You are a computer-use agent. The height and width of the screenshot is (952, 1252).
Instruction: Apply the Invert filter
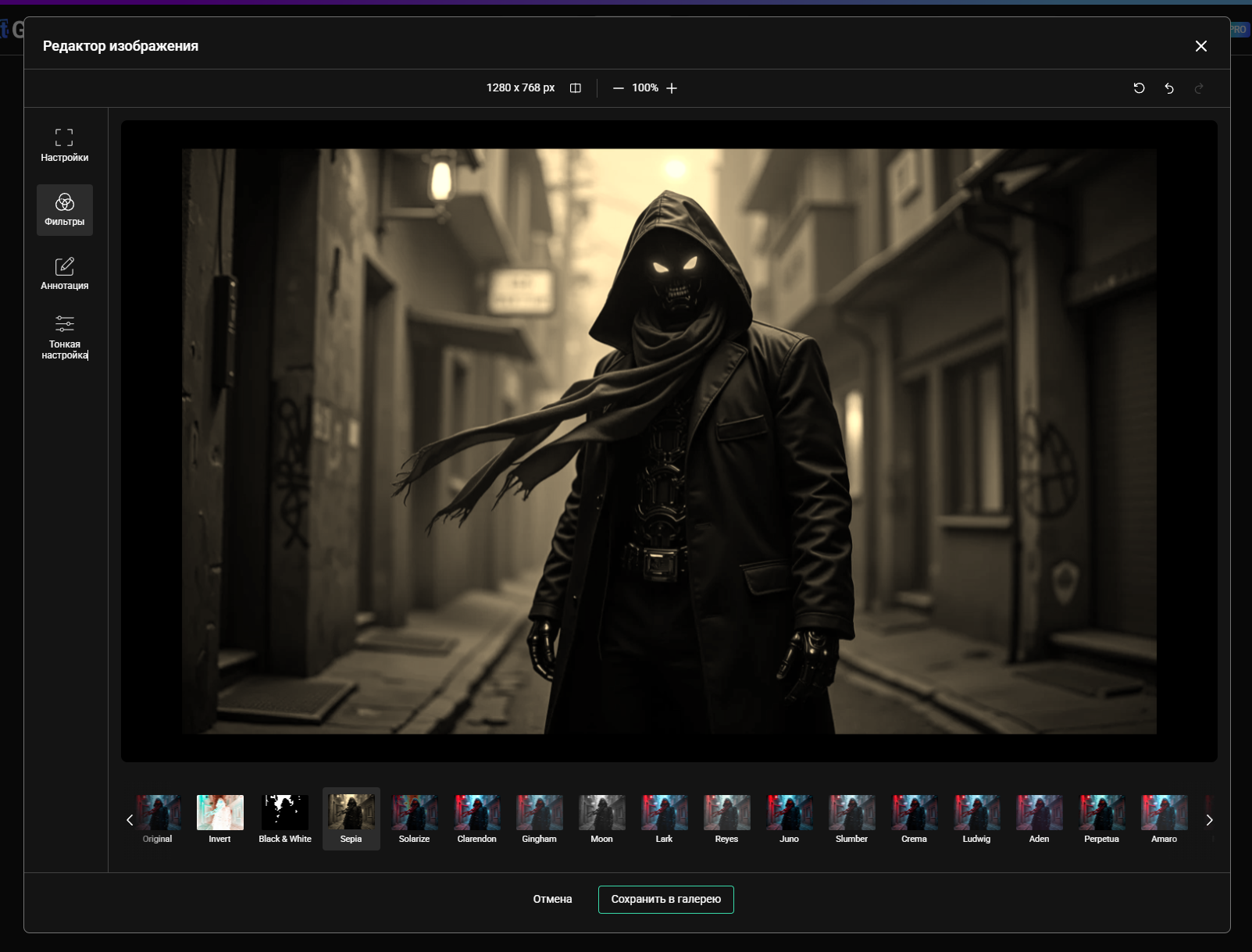220,818
